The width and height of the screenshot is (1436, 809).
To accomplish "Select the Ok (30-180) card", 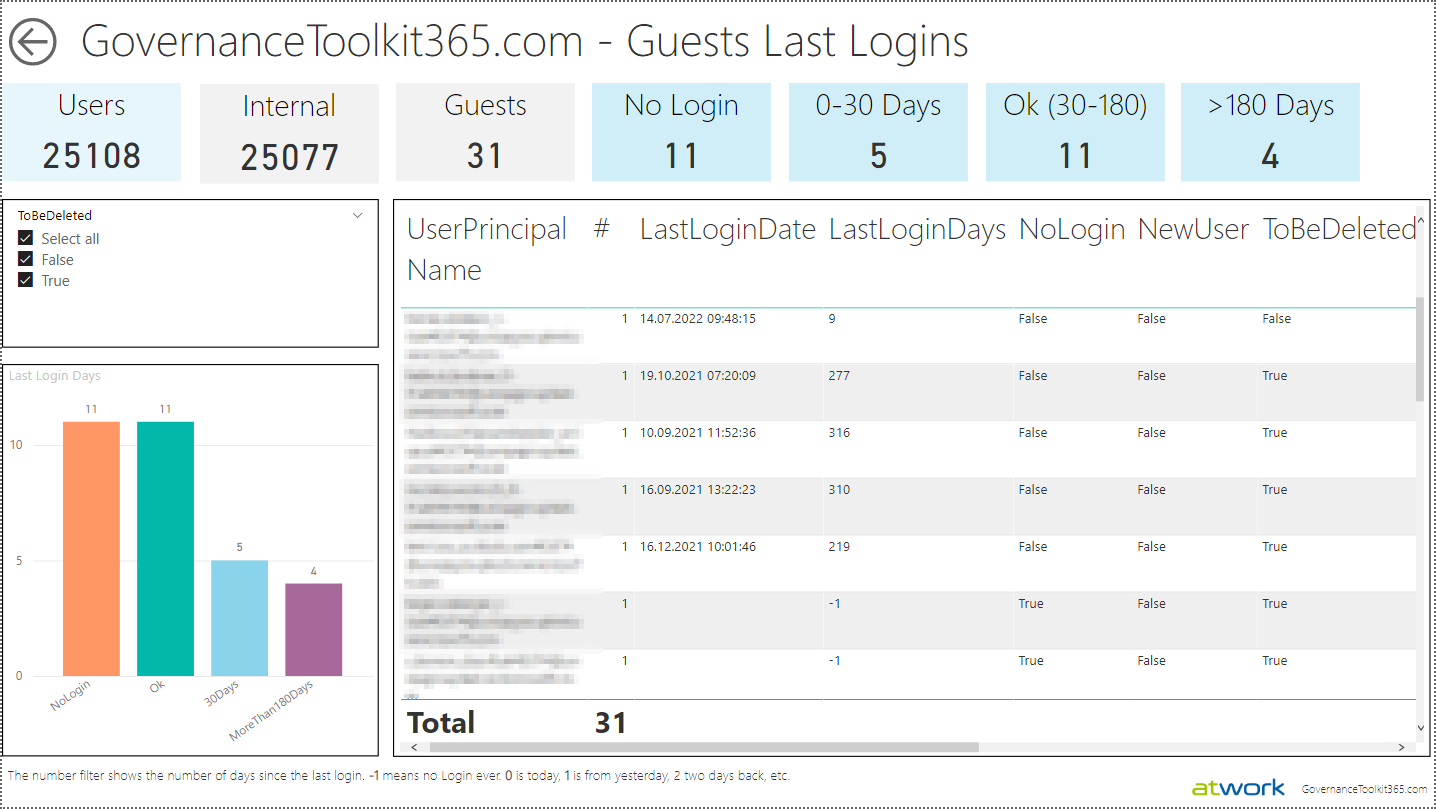I will [x=1075, y=132].
